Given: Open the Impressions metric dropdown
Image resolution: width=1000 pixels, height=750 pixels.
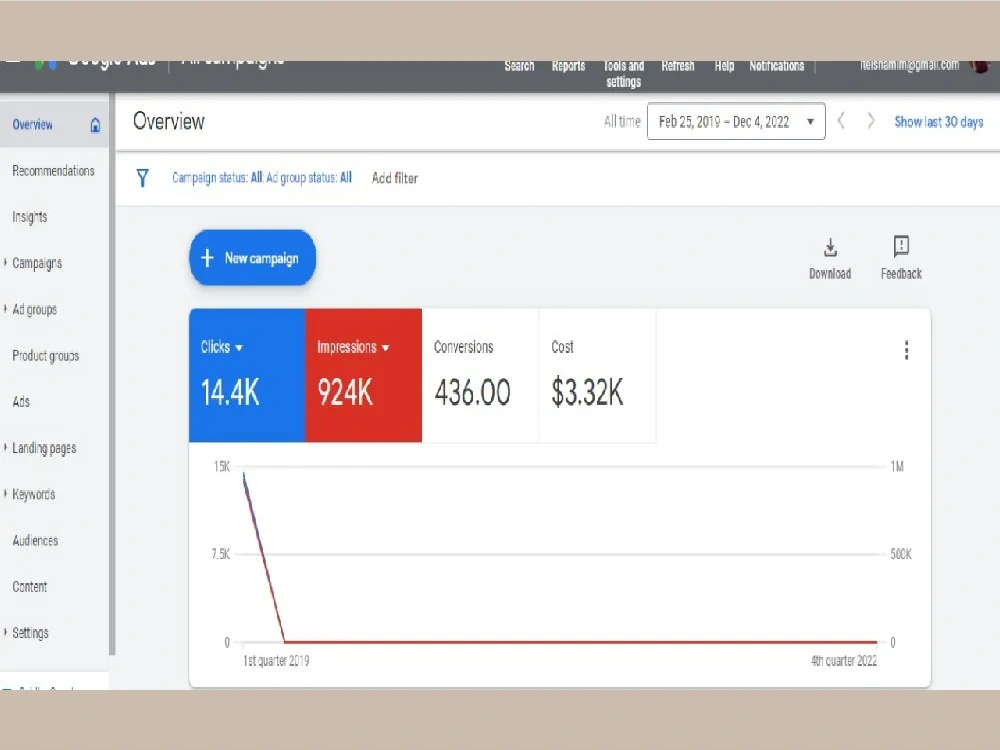Looking at the screenshot, I should 353,347.
